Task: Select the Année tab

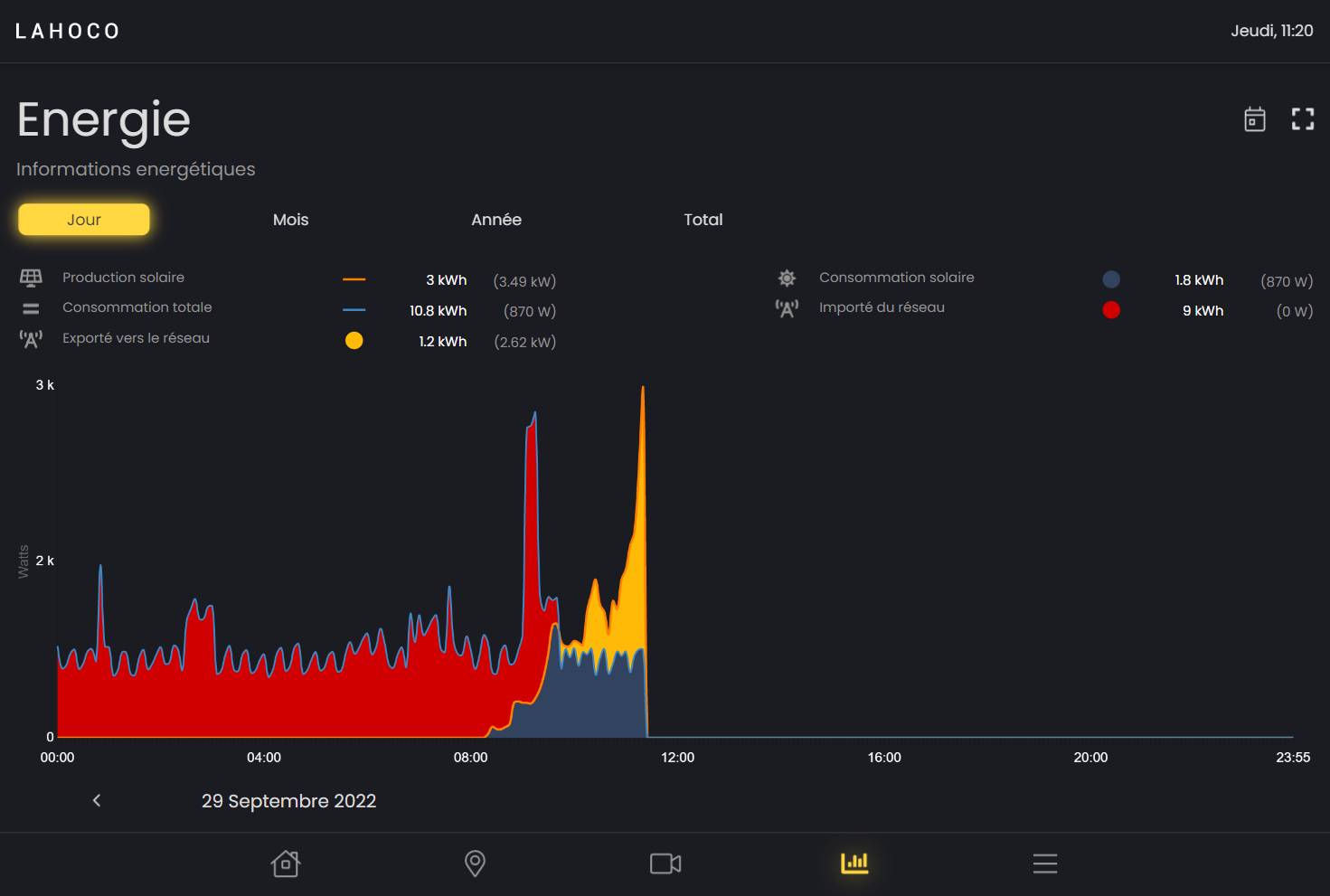Action: pos(495,220)
